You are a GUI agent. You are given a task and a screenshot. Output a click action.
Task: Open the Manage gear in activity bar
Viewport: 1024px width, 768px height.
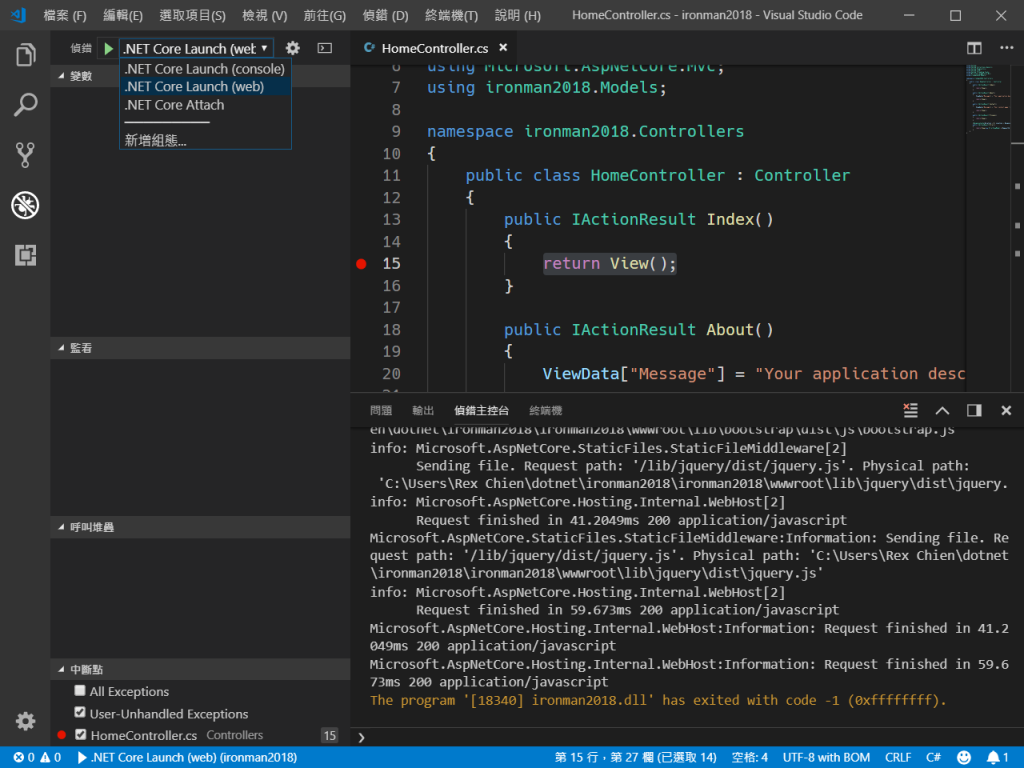point(25,721)
